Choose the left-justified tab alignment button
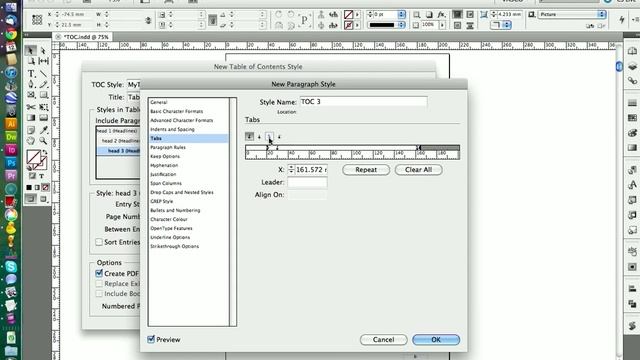The height and width of the screenshot is (360, 640). click(x=249, y=136)
